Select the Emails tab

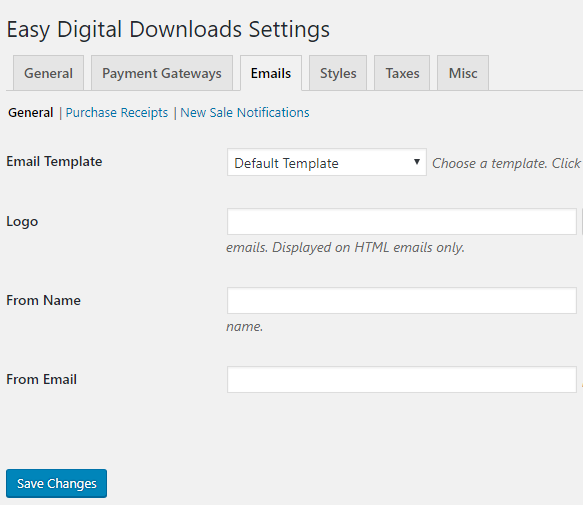click(271, 73)
